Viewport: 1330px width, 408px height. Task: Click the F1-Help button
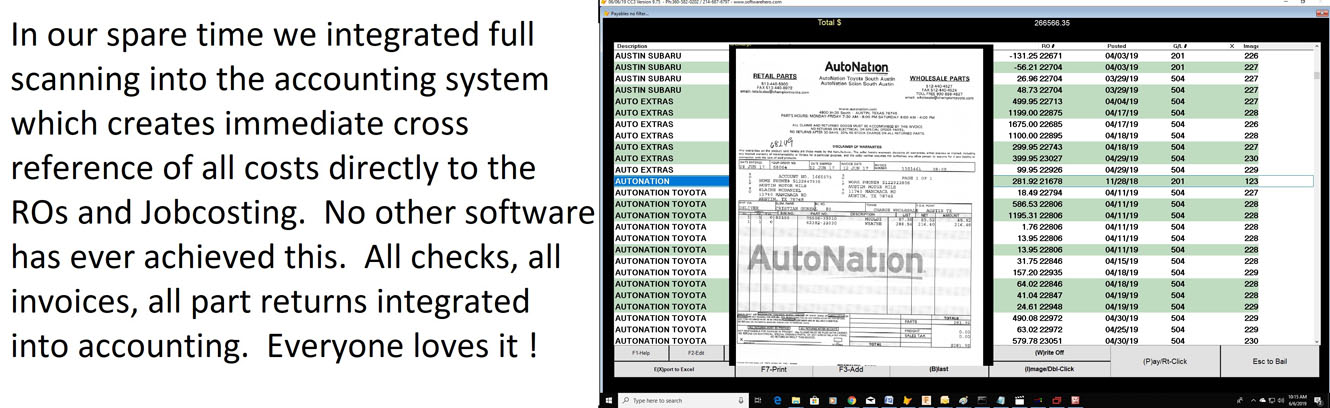point(640,353)
